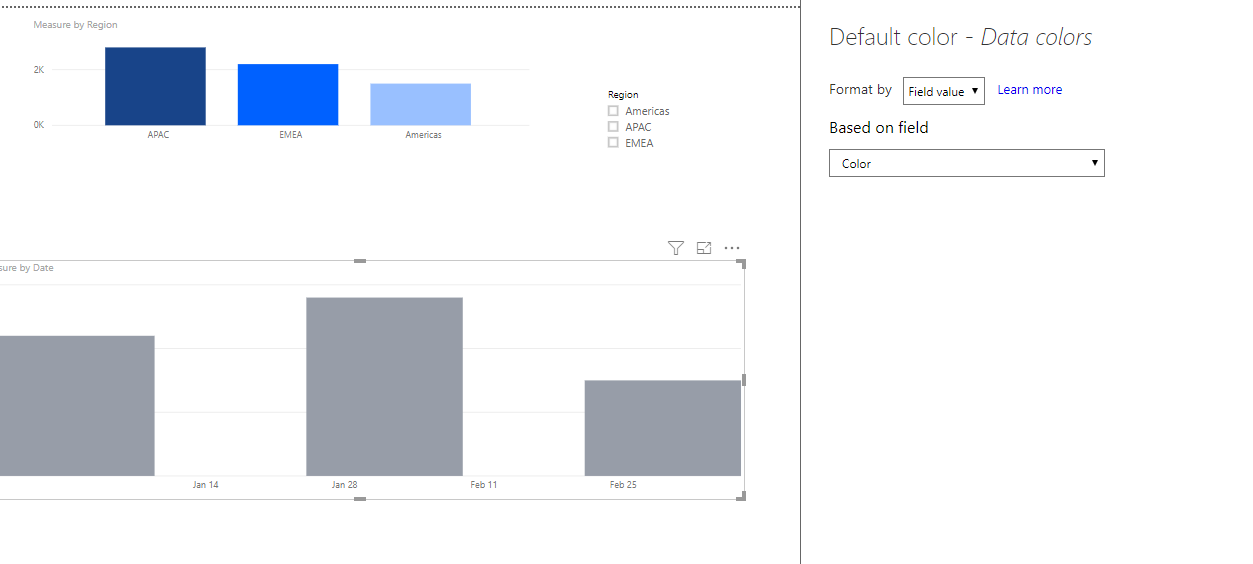Image resolution: width=1253 pixels, height=564 pixels.
Task: Click the Measure by Region chart title
Action: pos(75,25)
